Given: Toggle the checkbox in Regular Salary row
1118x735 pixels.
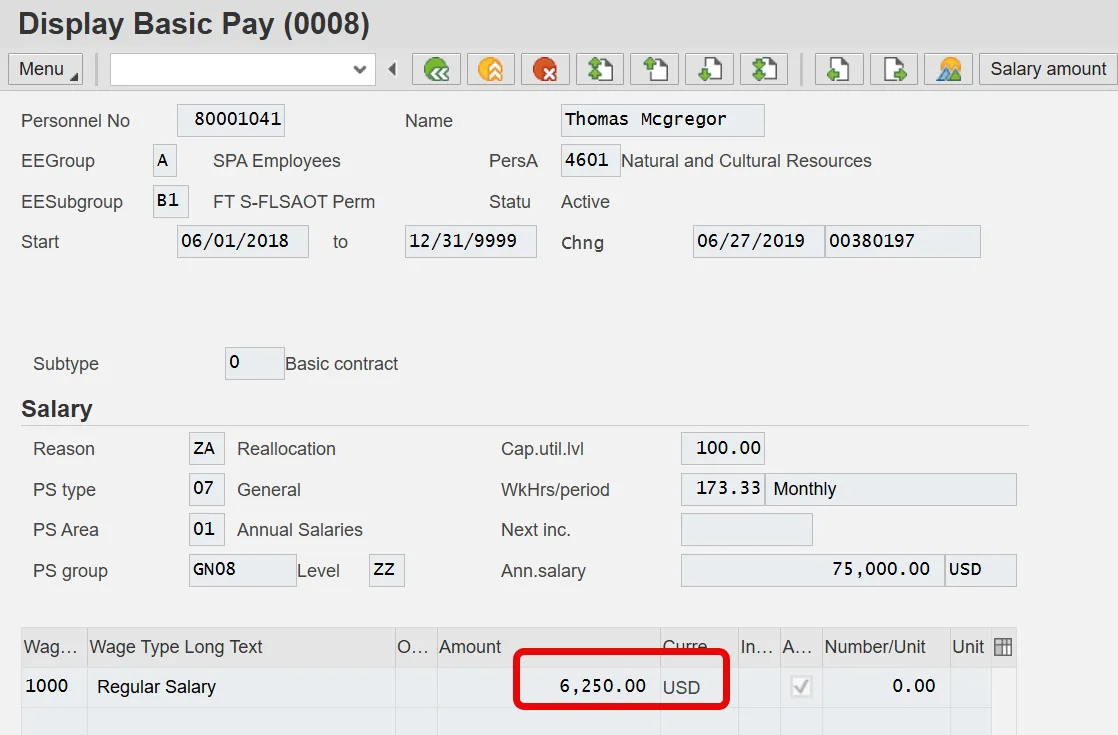Looking at the screenshot, I should (x=801, y=686).
